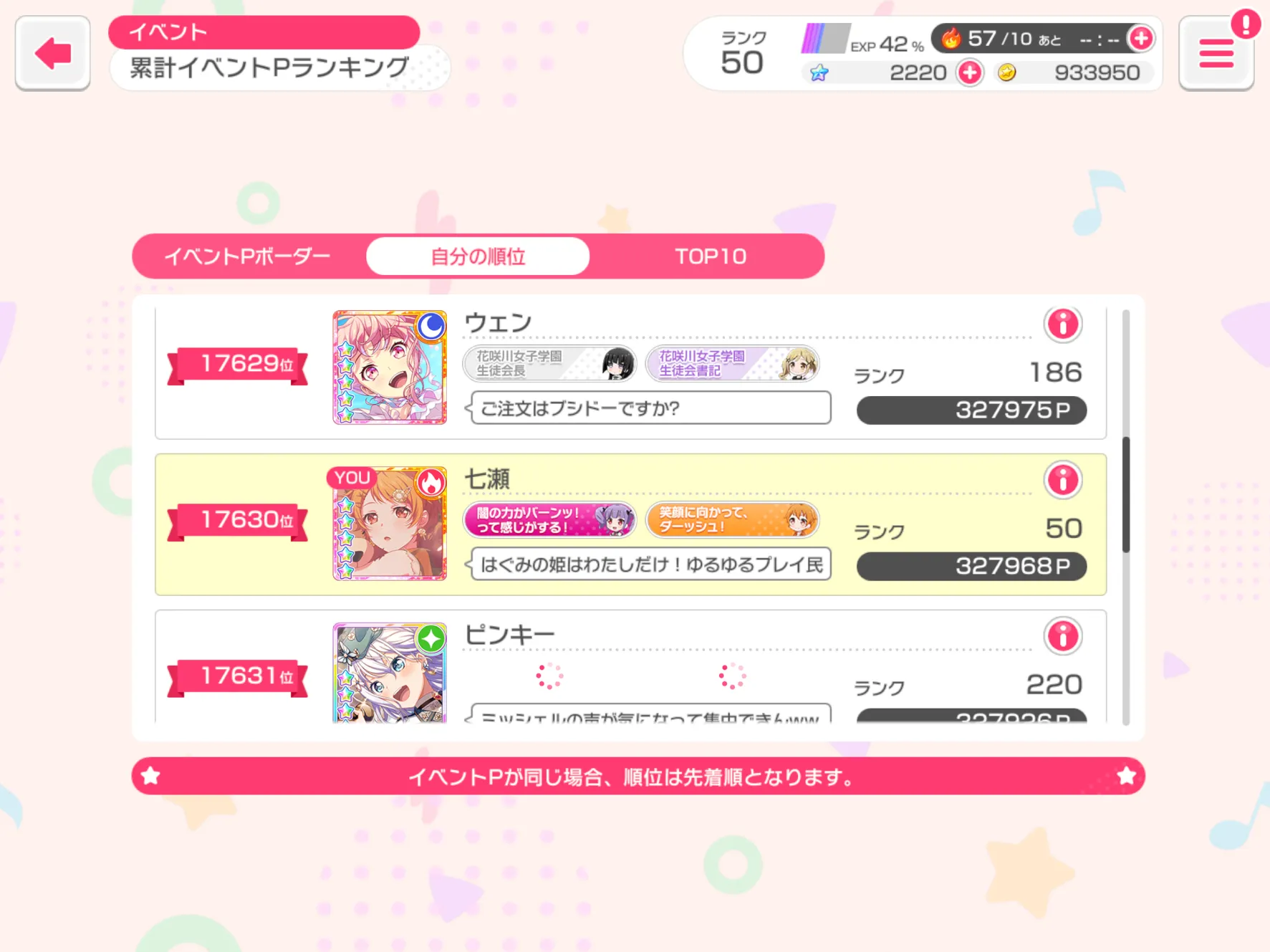1270x952 pixels.
Task: Open ウェン's pink-haired card thumbnail
Action: pos(390,367)
